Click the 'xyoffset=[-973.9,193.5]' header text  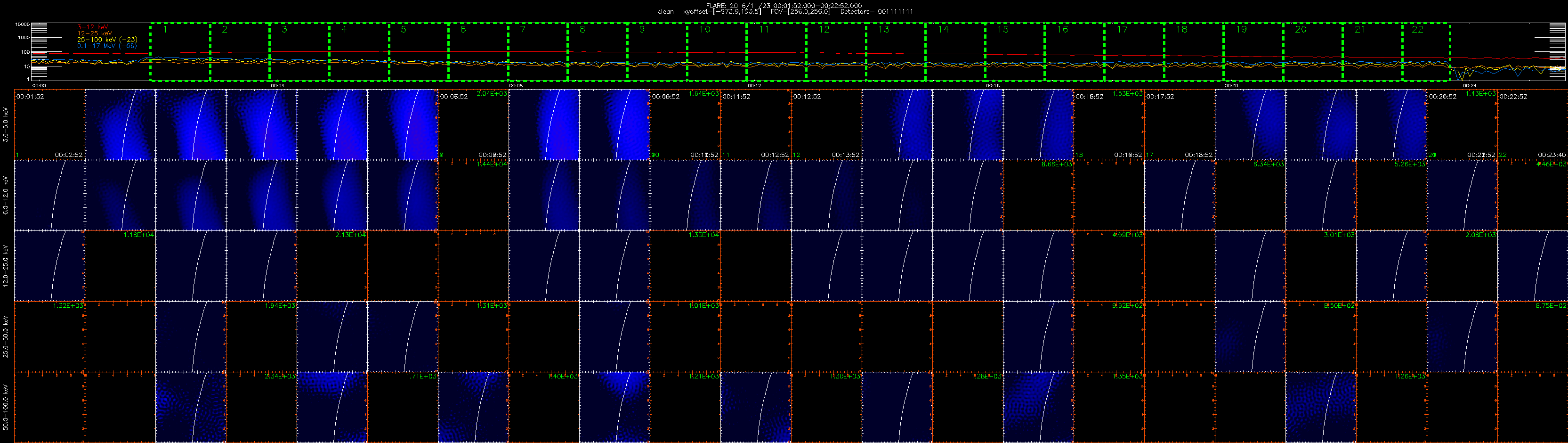coord(722,12)
